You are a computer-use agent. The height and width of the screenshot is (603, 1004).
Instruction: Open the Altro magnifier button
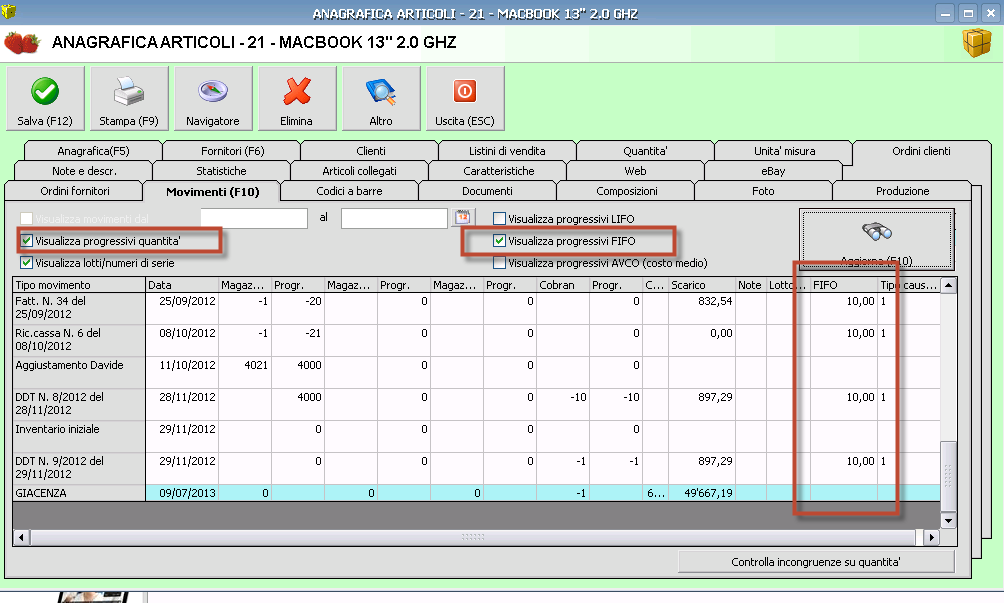[381, 99]
